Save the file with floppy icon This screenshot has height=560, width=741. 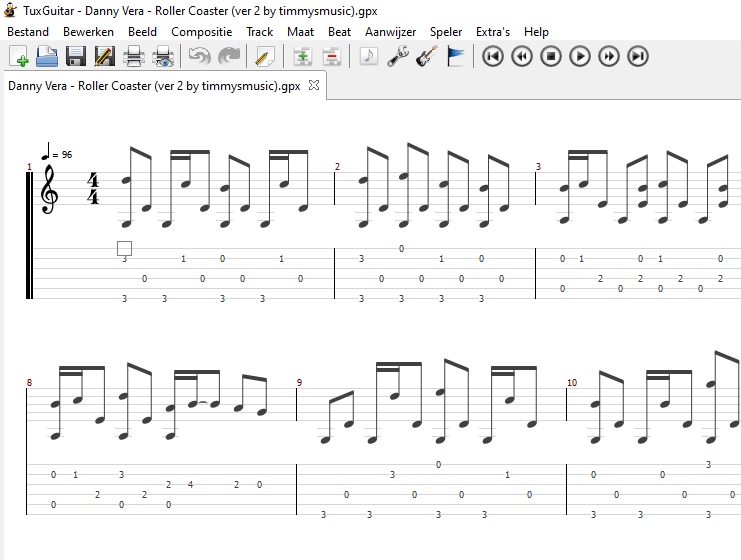coord(76,56)
